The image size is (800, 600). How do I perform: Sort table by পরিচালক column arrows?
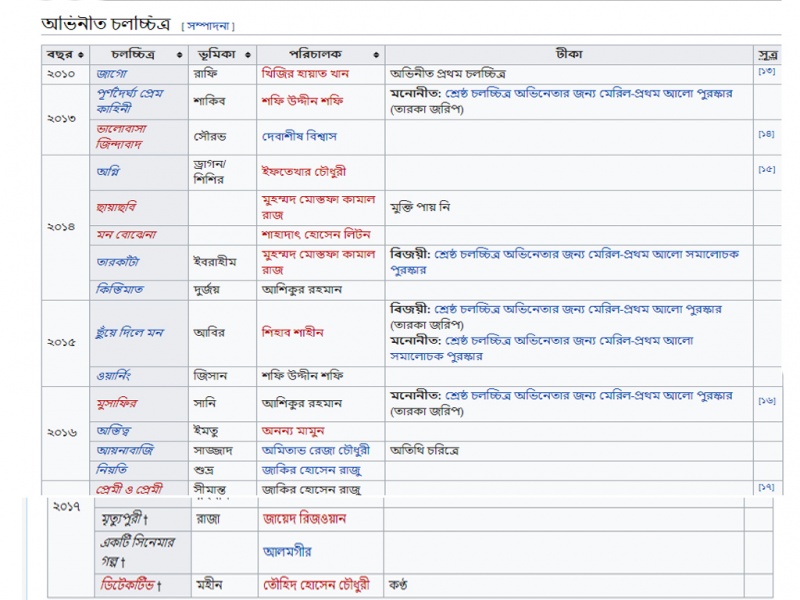point(376,55)
